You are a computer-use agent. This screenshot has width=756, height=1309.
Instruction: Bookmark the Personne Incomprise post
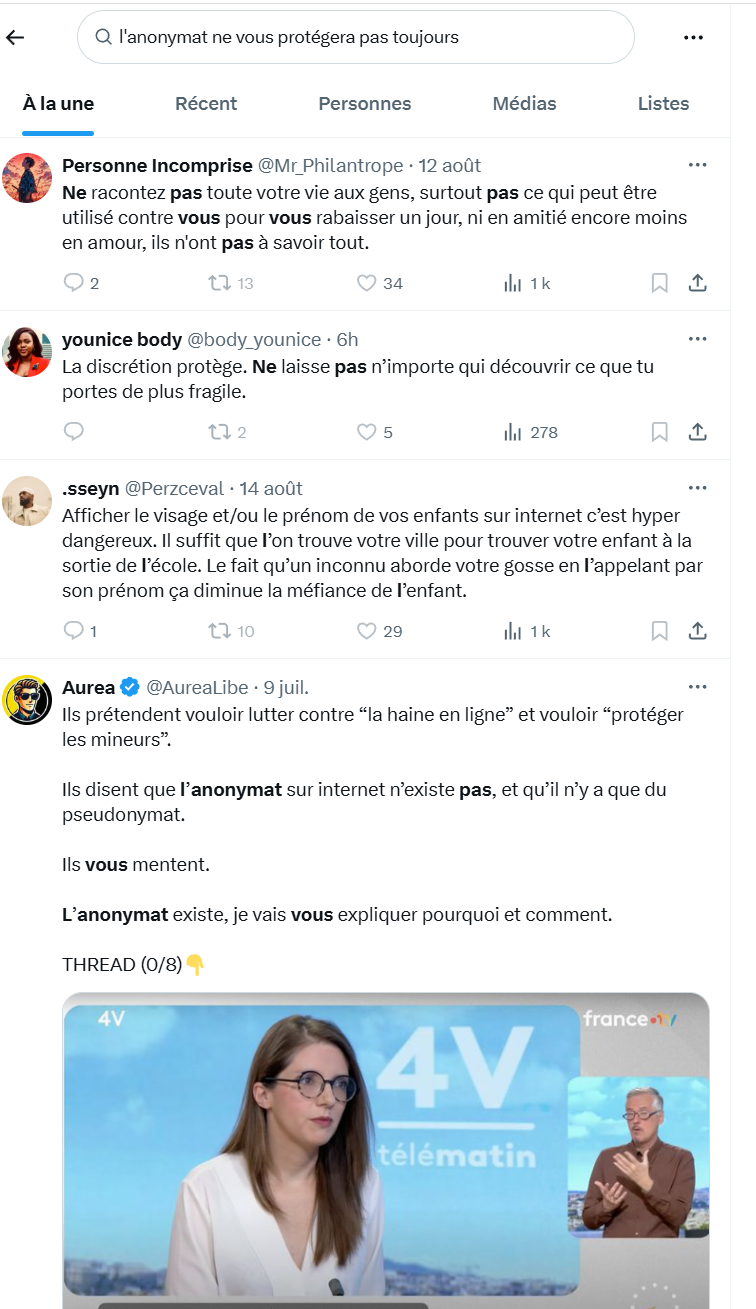tap(659, 283)
